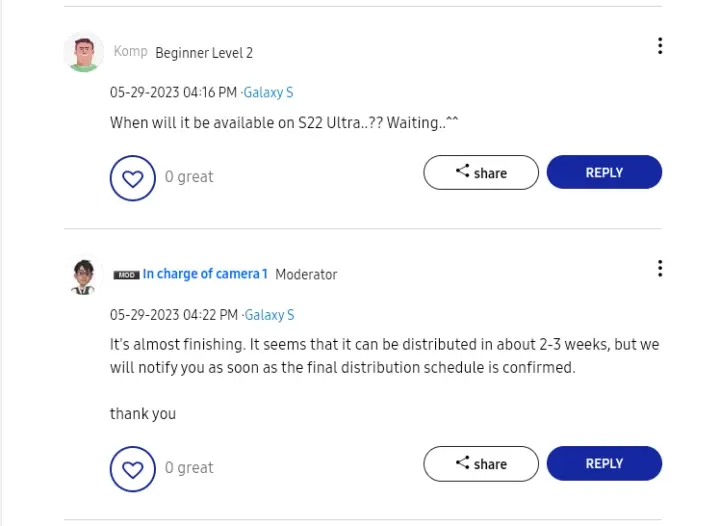Open the moderator's profile avatar
Image resolution: width=720 pixels, height=526 pixels.
[84, 275]
